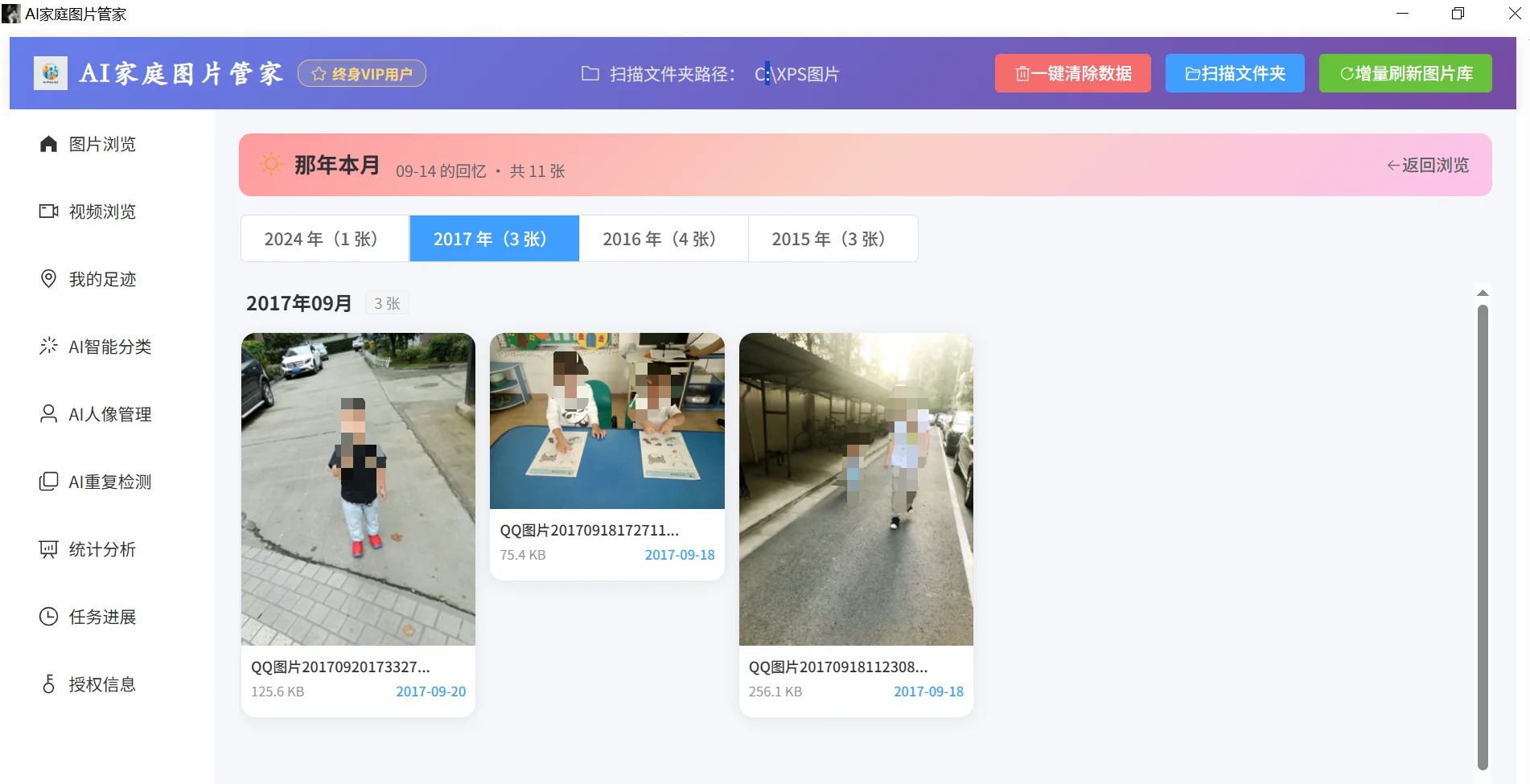The width and height of the screenshot is (1530, 784).
Task: Open photo thumbnail QQ图片20170920173327
Action: (358, 489)
